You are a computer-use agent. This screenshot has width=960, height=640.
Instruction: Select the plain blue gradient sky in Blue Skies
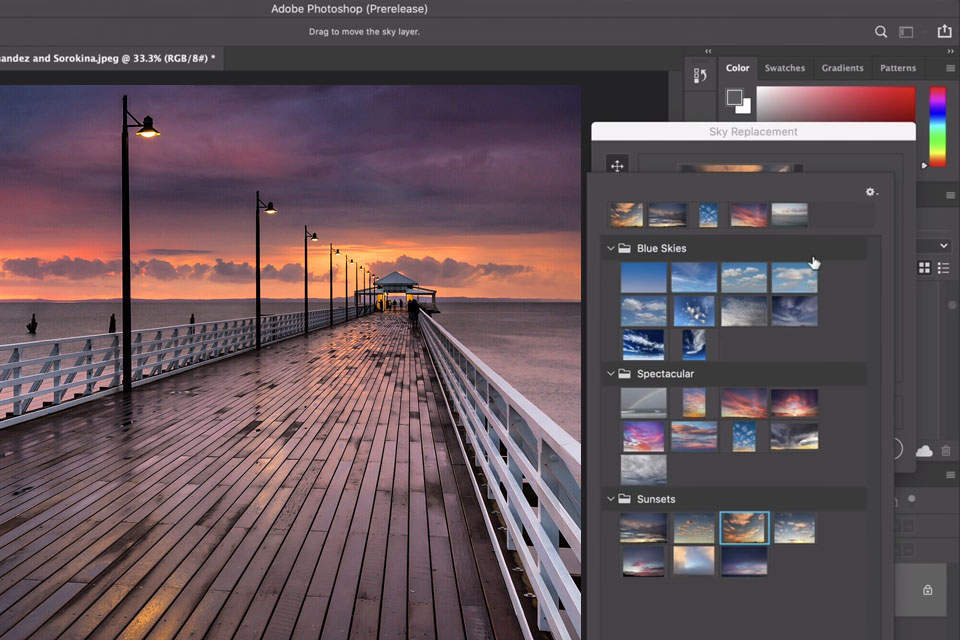[643, 277]
